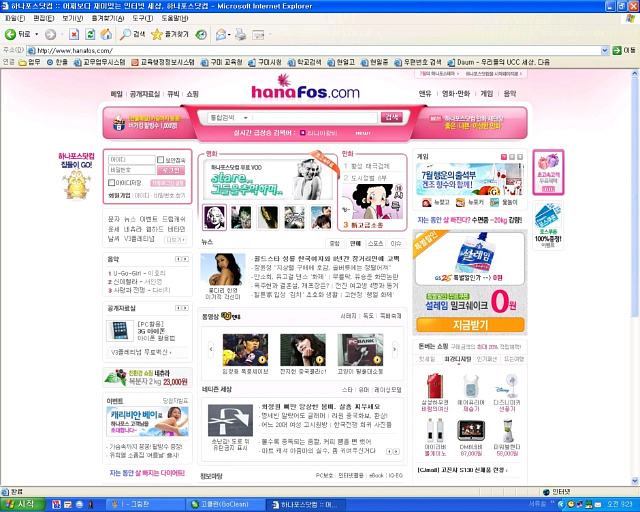Click in the 아이디 (ID) input field
The width and height of the screenshot is (640, 512).
131,160
